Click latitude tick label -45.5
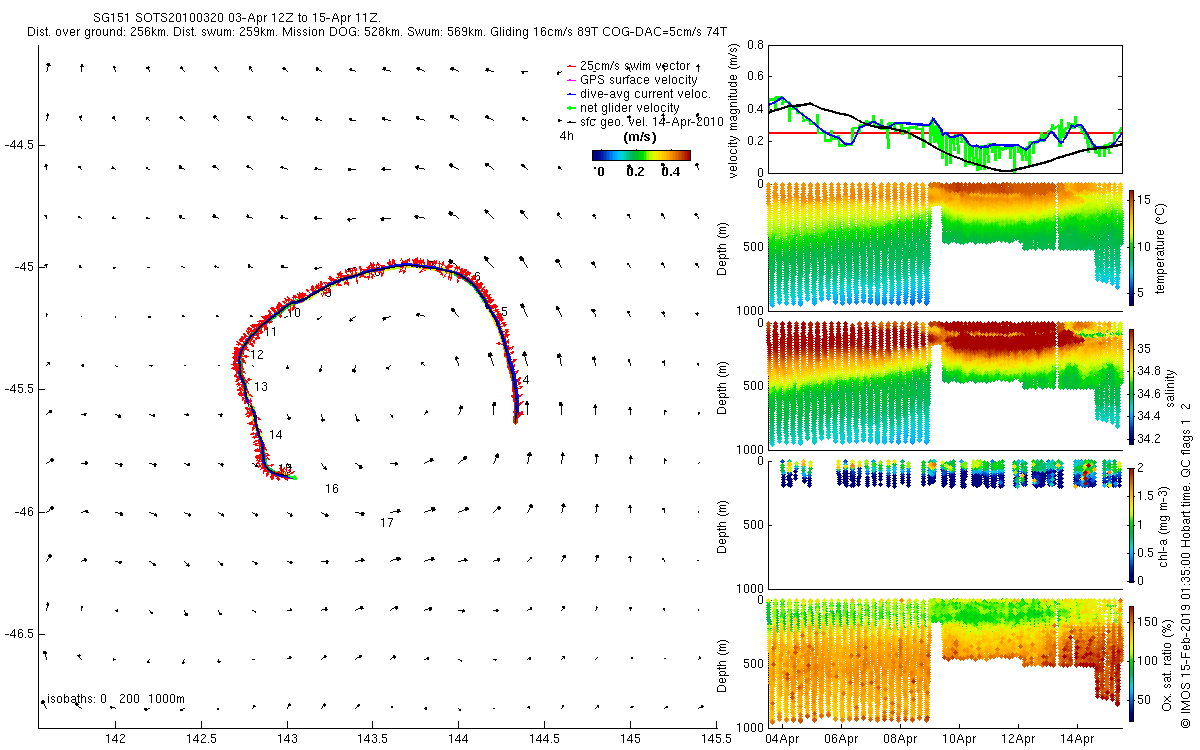The height and width of the screenshot is (750, 1200). click(18, 389)
